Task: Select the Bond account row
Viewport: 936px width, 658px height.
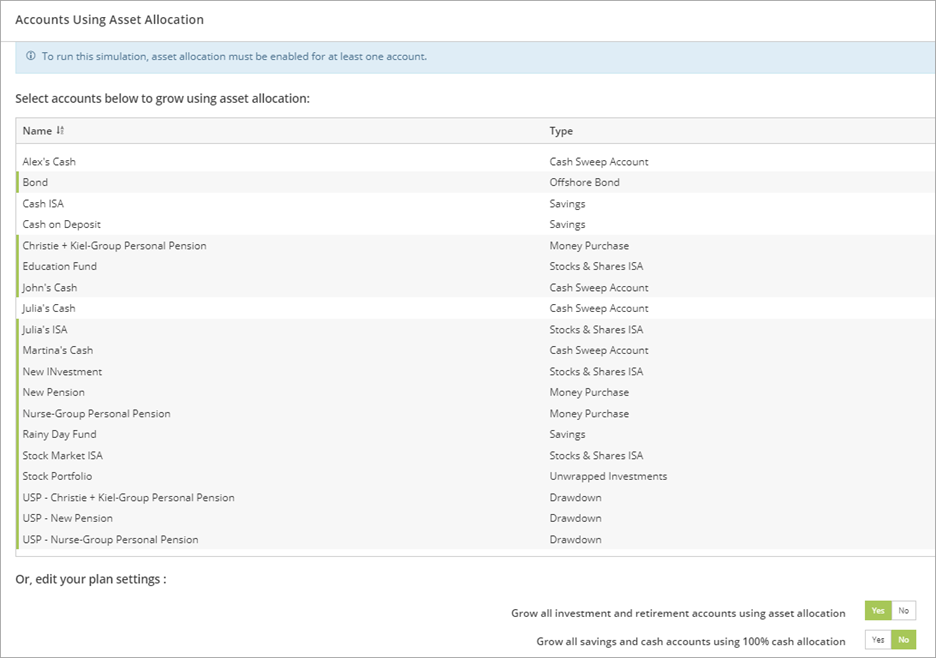Action: coord(35,182)
